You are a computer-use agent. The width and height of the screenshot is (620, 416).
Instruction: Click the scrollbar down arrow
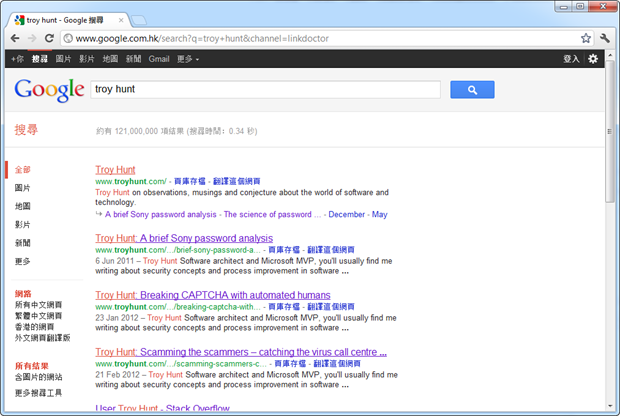(x=609, y=406)
